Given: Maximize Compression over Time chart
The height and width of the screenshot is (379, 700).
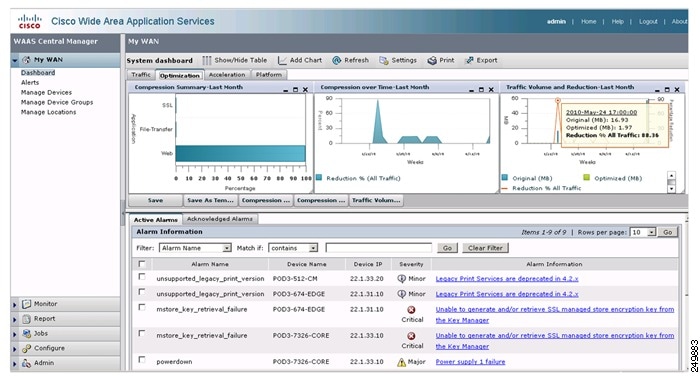Looking at the screenshot, I should (481, 89).
